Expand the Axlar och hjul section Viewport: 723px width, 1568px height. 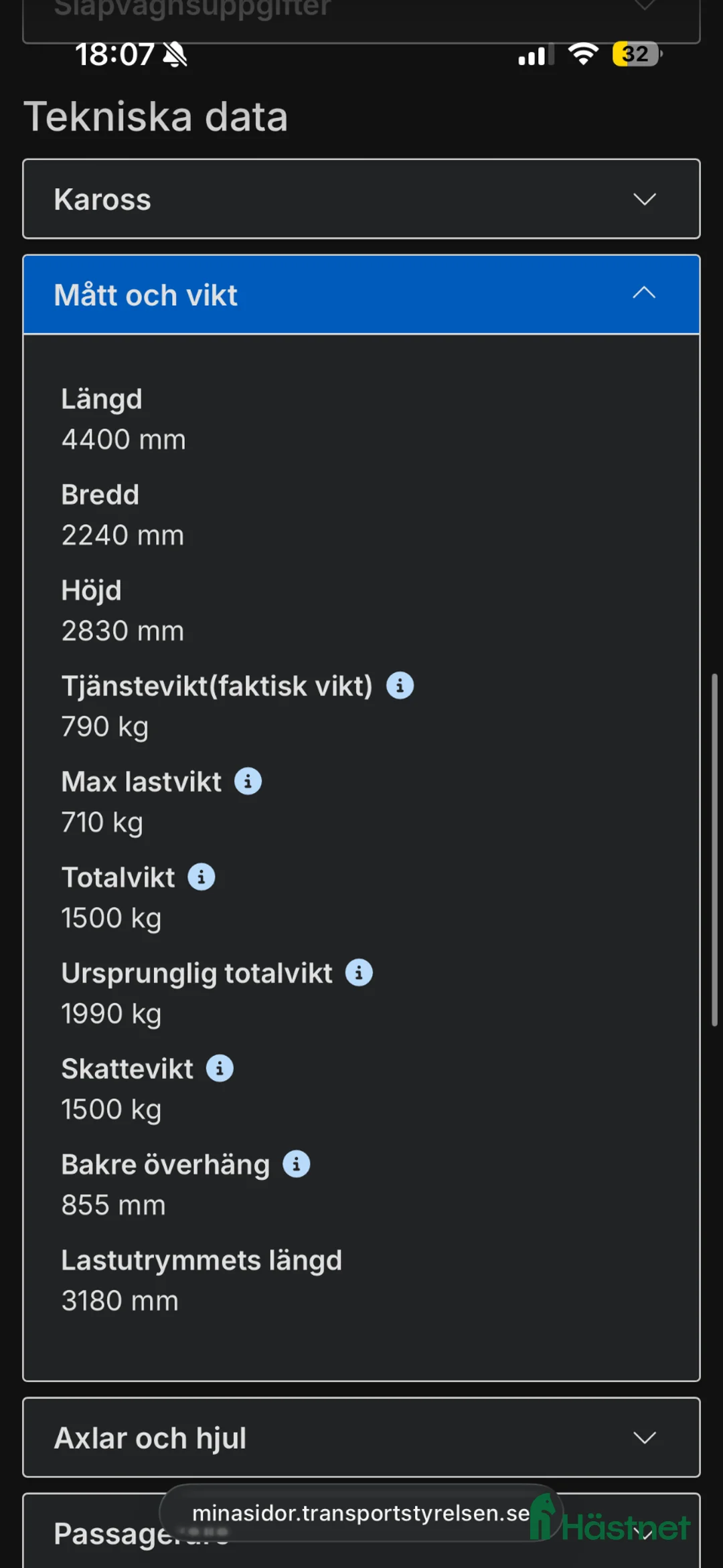(361, 1438)
